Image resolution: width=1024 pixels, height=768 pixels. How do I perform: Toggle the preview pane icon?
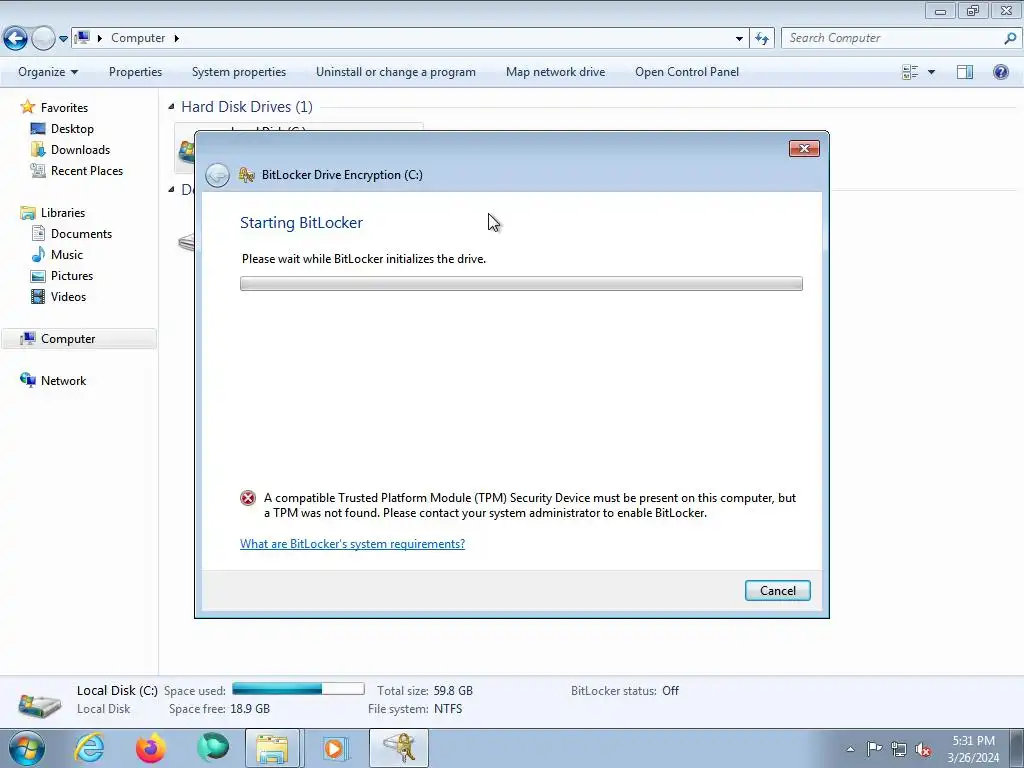[965, 72]
